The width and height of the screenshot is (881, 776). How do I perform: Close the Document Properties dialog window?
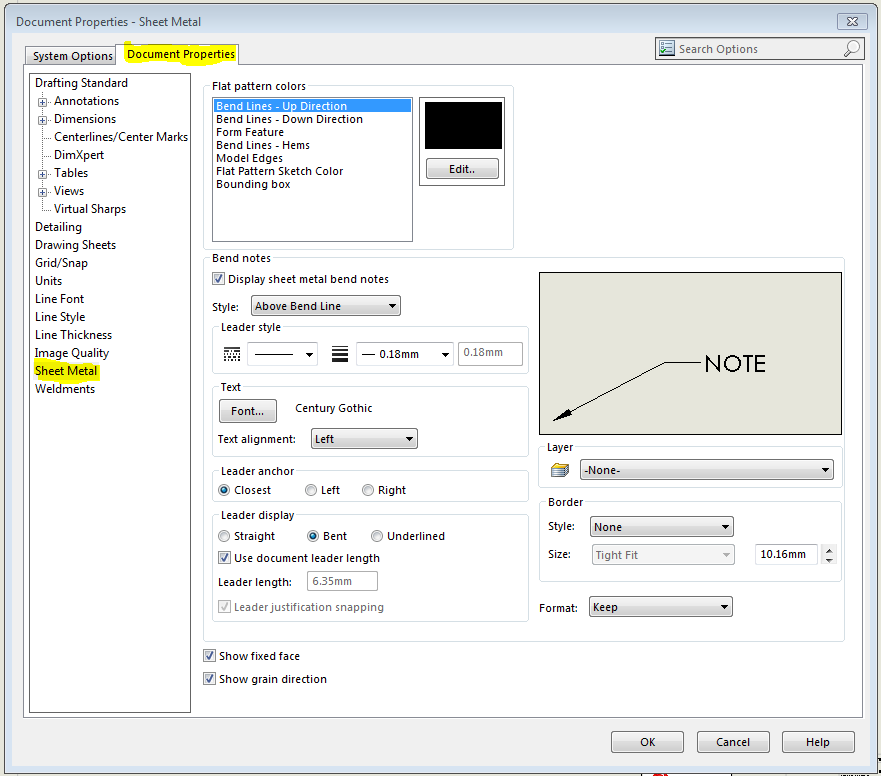coord(852,20)
